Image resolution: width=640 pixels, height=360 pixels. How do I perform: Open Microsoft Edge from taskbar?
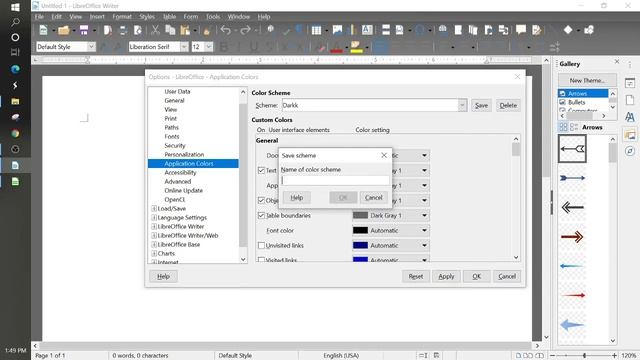coord(15,69)
